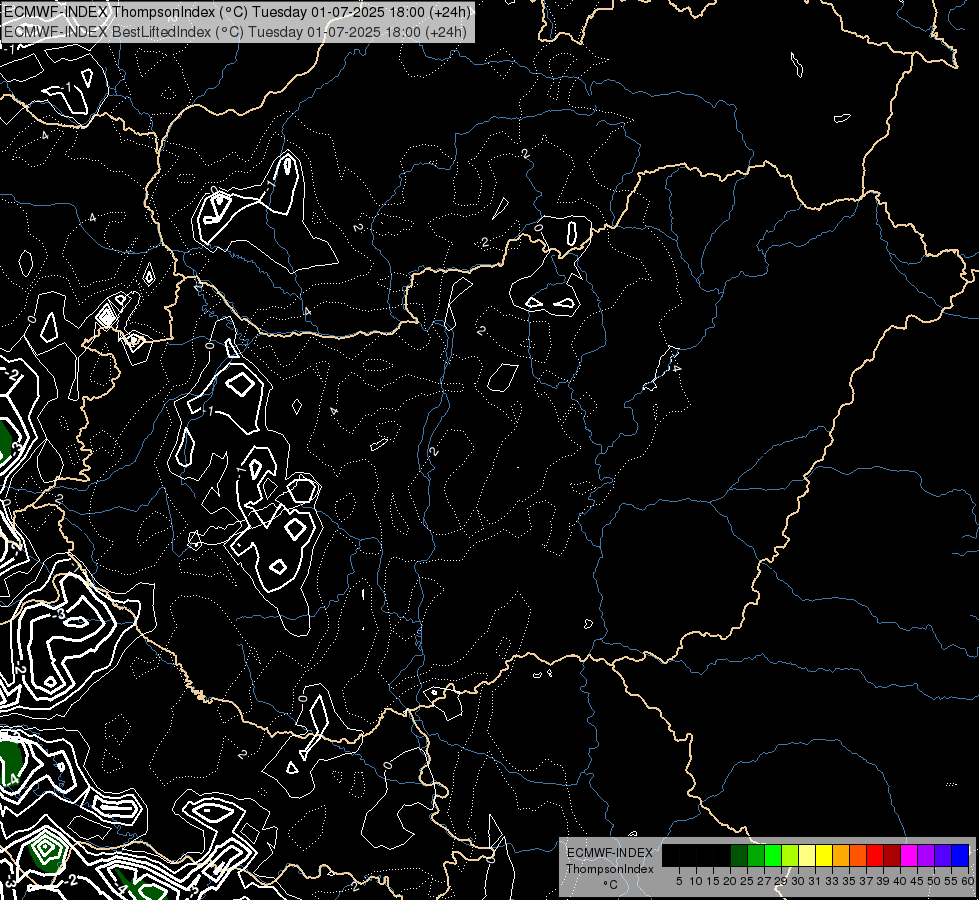The width and height of the screenshot is (979, 900).
Task: Click legend scale value '5'
Action: 679,881
